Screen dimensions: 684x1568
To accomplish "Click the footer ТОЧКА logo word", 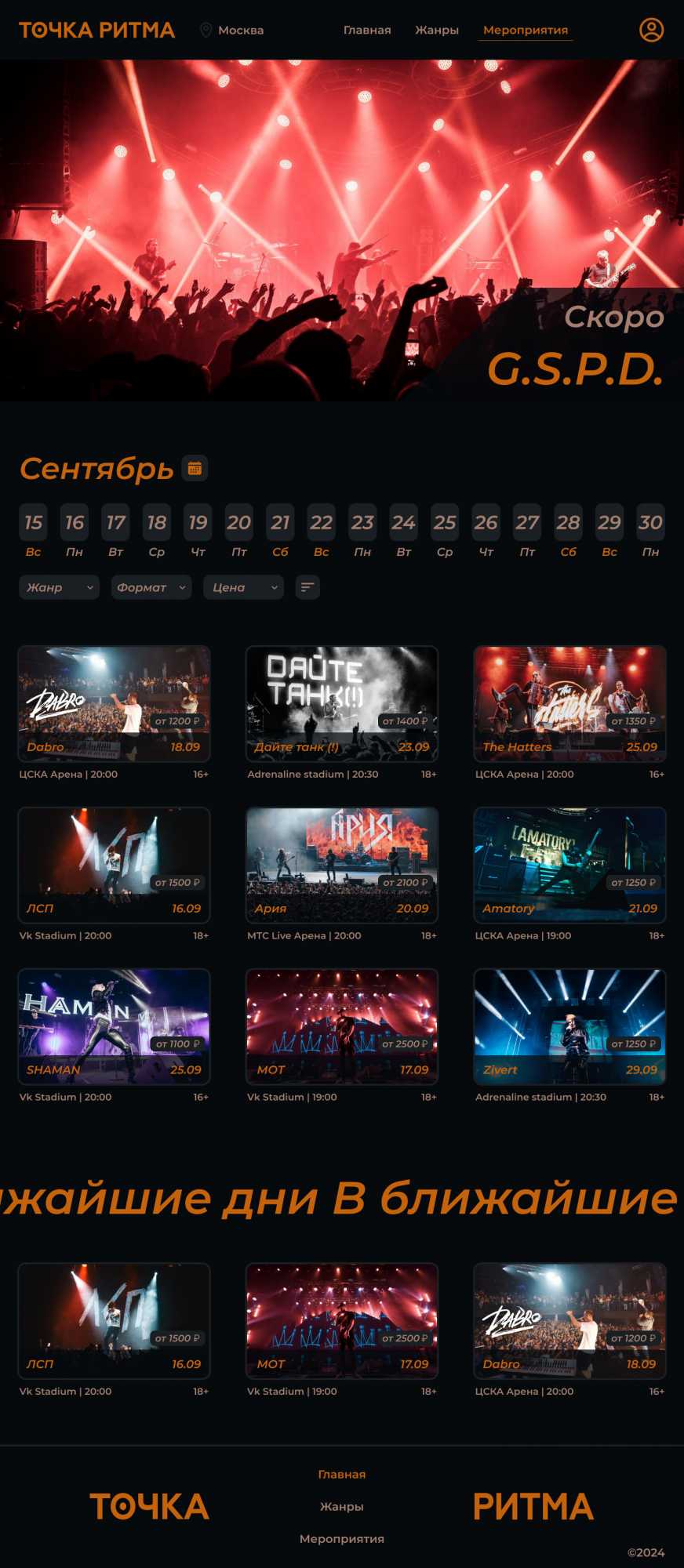I will click(x=149, y=1507).
